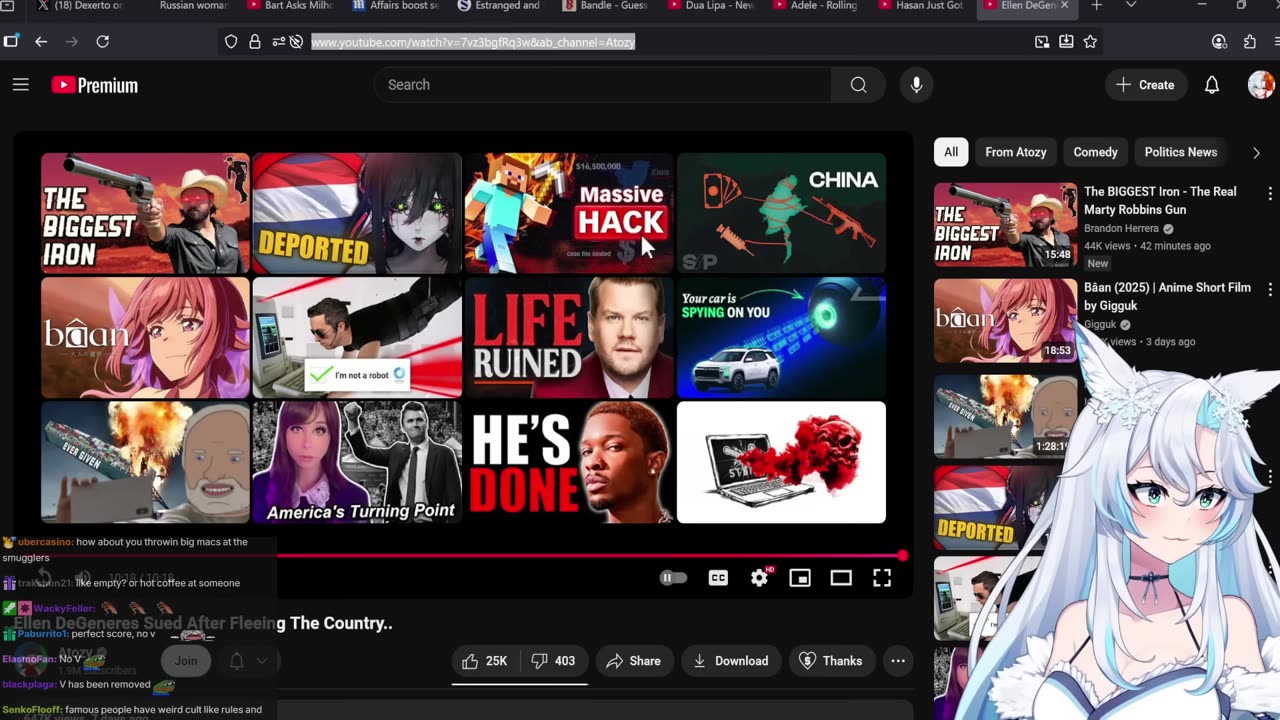The image size is (1280, 720).
Task: Go back in the browser
Action: 41,42
